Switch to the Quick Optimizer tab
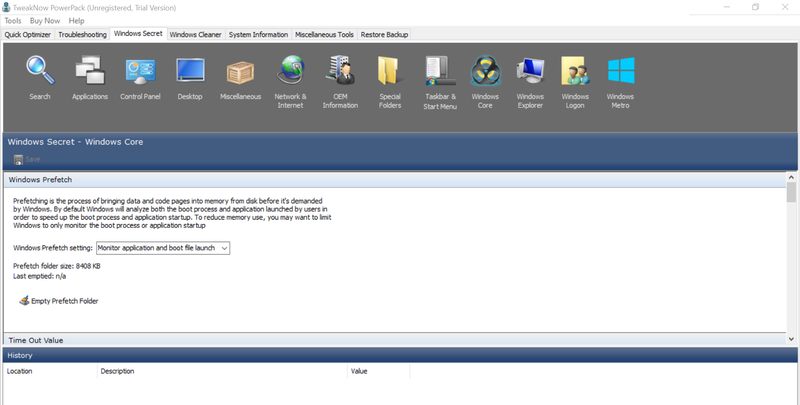Image resolution: width=800 pixels, height=405 pixels. (x=28, y=35)
